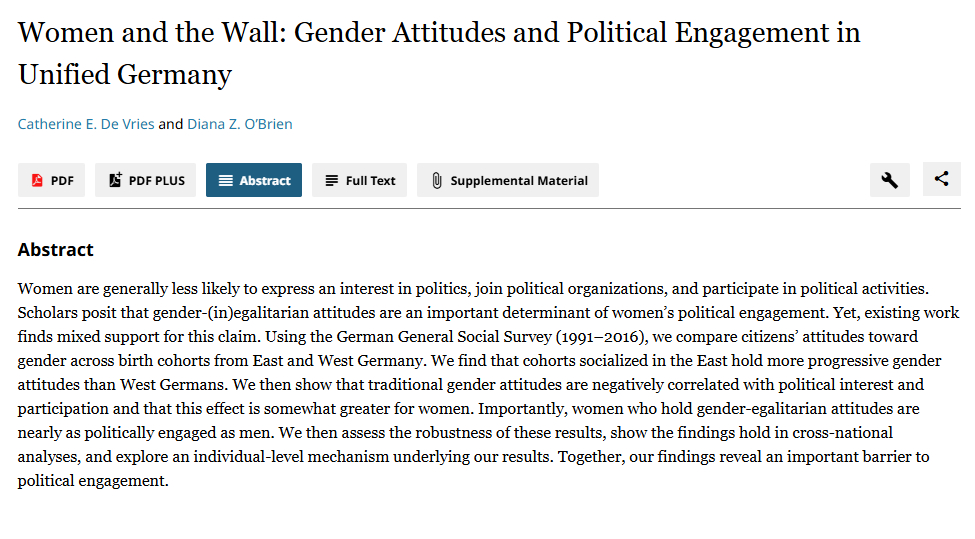This screenshot has height=539, width=975.
Task: Open the wrench tools menu
Action: tap(889, 180)
